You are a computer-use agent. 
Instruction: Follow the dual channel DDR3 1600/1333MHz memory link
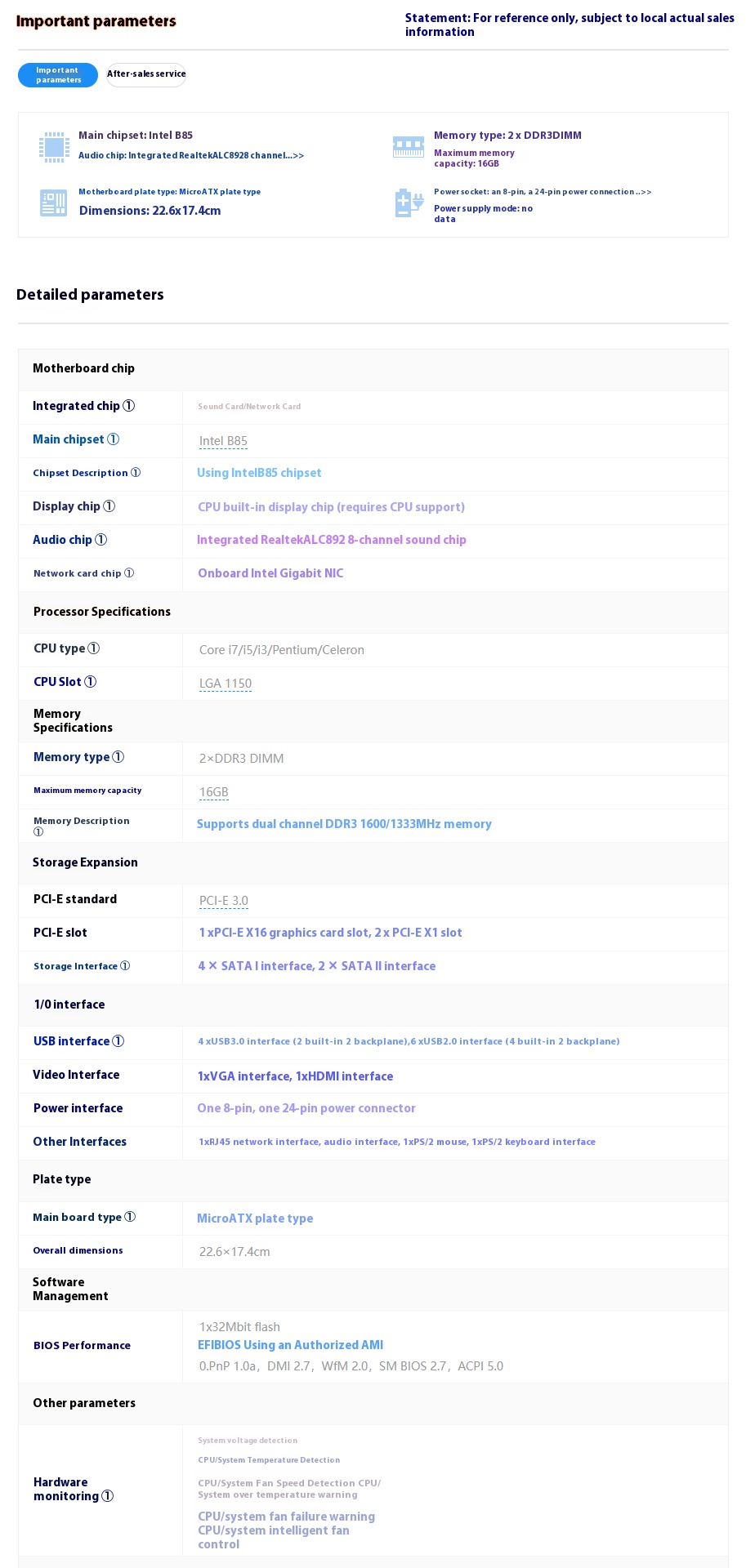tap(344, 824)
